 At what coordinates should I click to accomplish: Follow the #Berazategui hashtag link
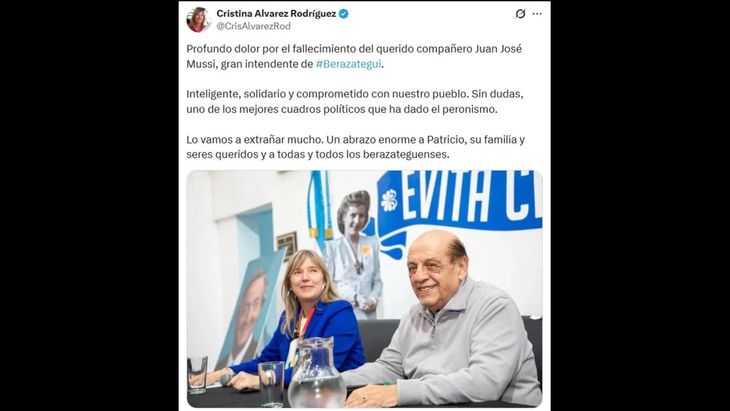coord(348,64)
